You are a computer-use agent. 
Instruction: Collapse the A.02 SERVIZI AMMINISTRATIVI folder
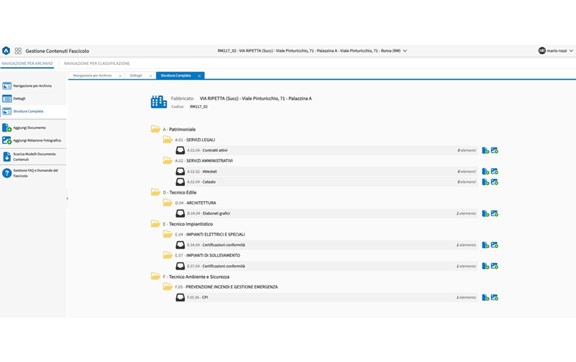click(x=168, y=161)
